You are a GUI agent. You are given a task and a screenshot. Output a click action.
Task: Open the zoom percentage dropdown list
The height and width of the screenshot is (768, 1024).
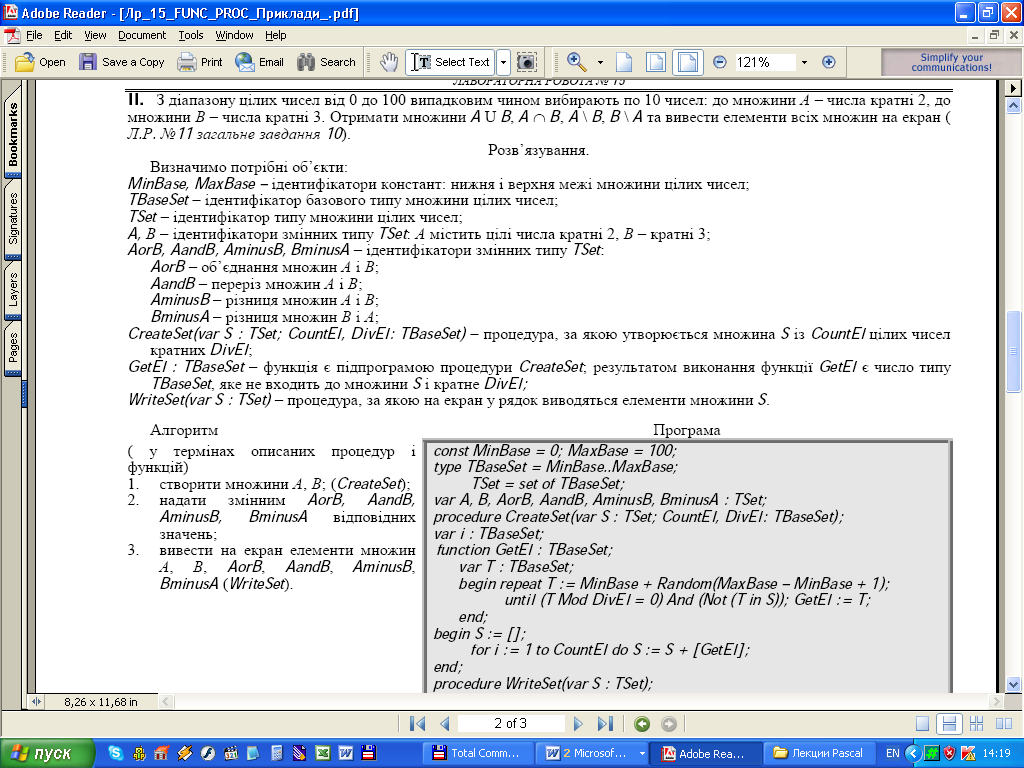pyautogui.click(x=805, y=63)
